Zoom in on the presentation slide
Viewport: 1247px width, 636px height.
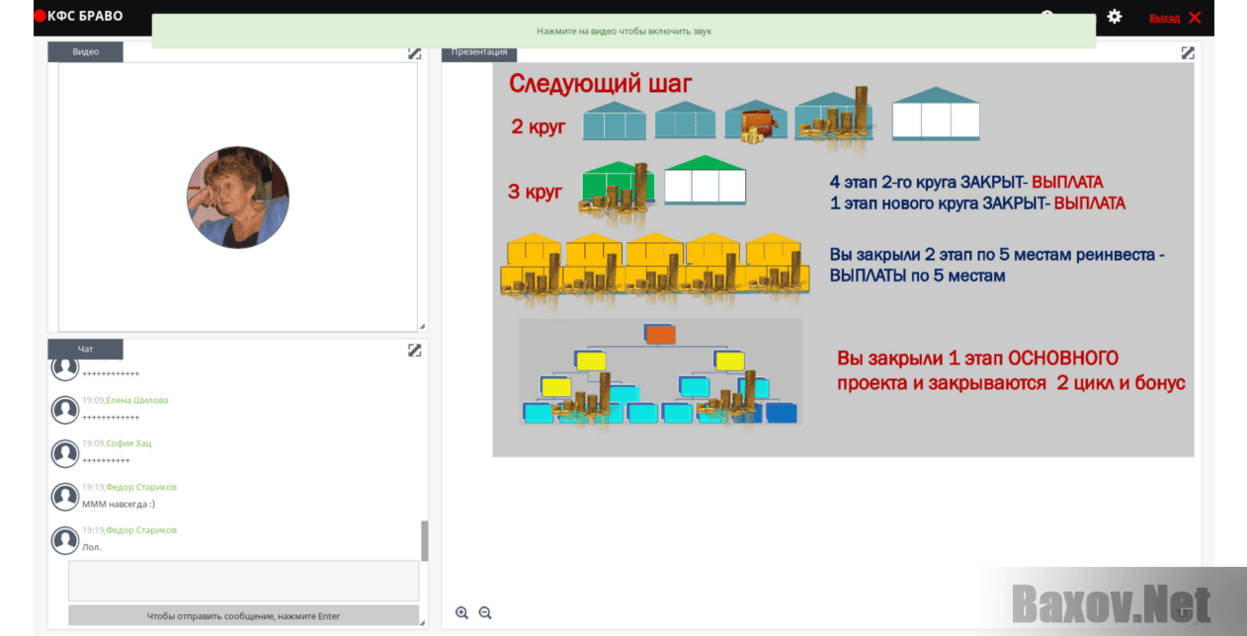(462, 613)
